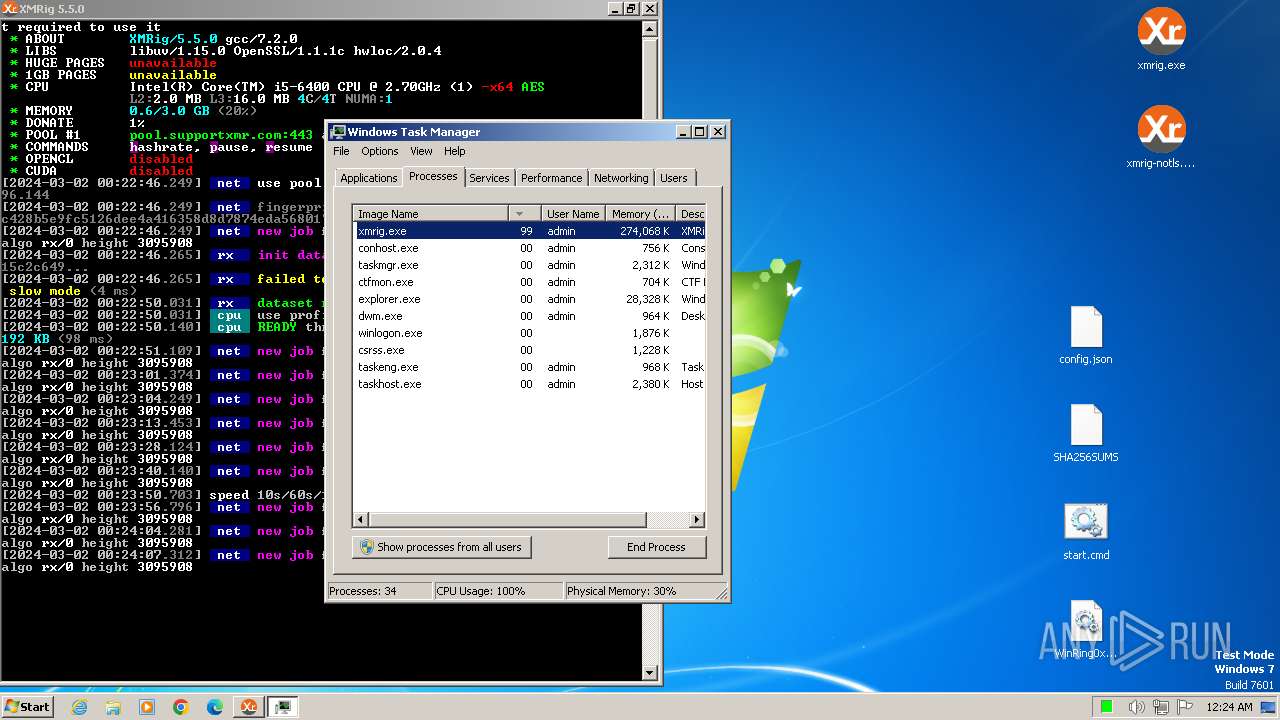Select the SHA256SUMS desktop file
The height and width of the screenshot is (720, 1280).
(1086, 433)
